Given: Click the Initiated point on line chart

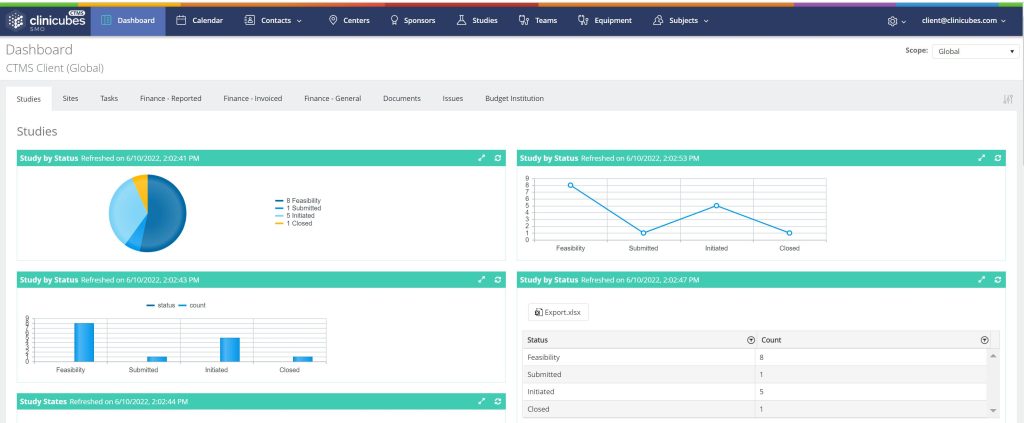Looking at the screenshot, I should tap(716, 206).
